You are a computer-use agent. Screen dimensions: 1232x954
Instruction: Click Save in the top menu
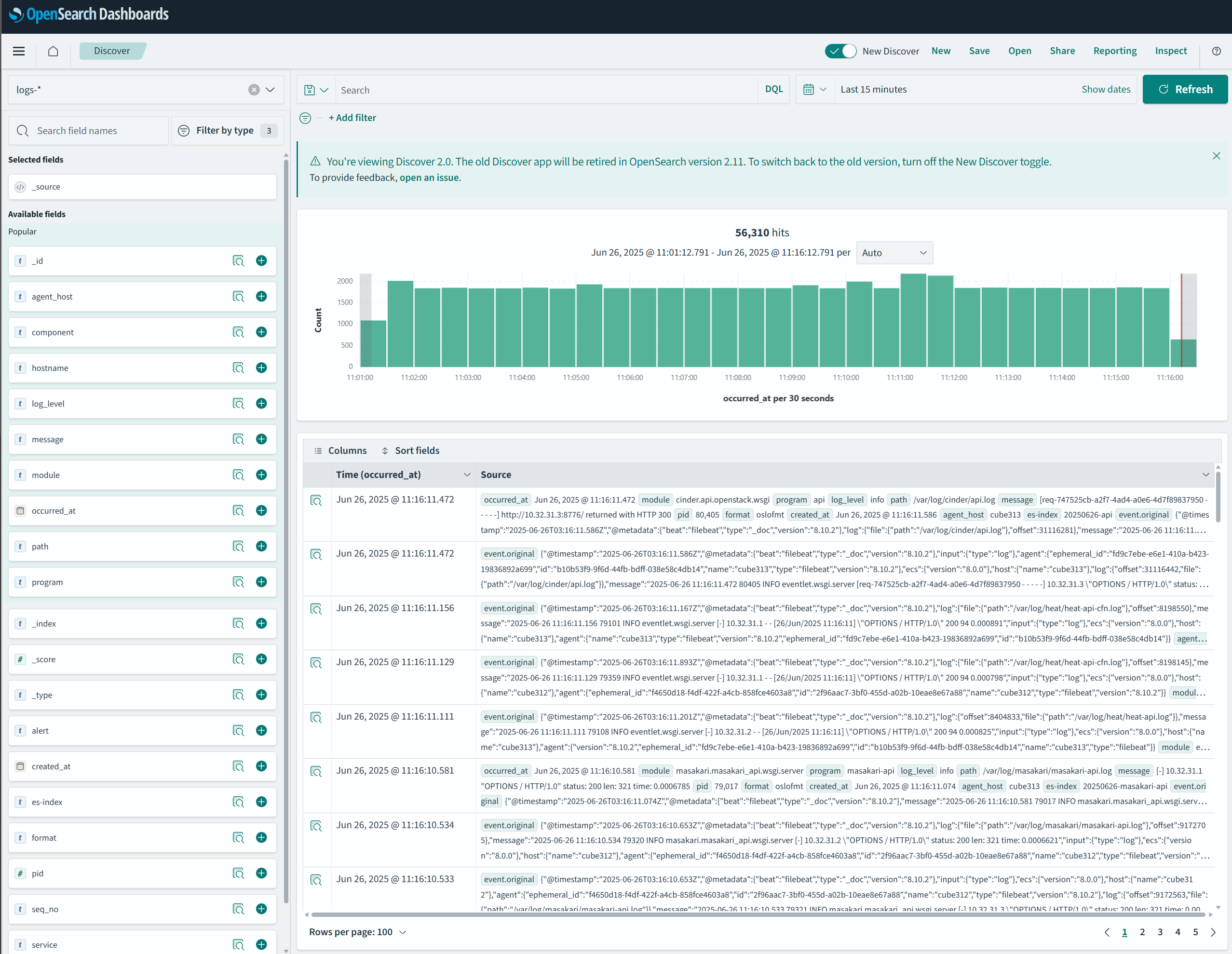979,51
